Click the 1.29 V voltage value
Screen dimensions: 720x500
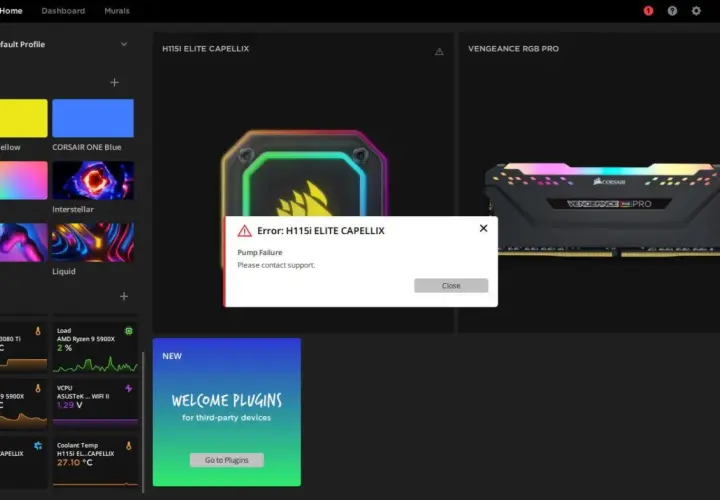69,405
